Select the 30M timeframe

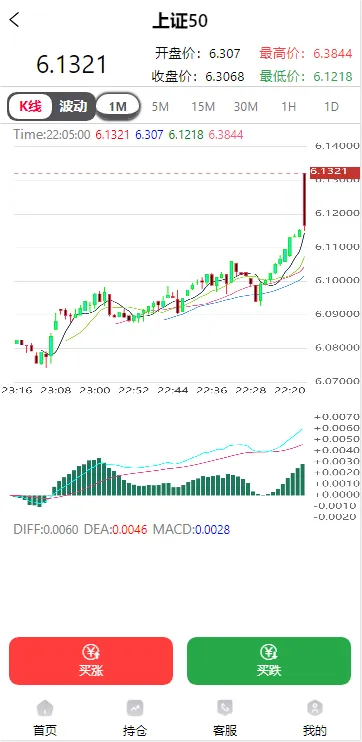246,107
